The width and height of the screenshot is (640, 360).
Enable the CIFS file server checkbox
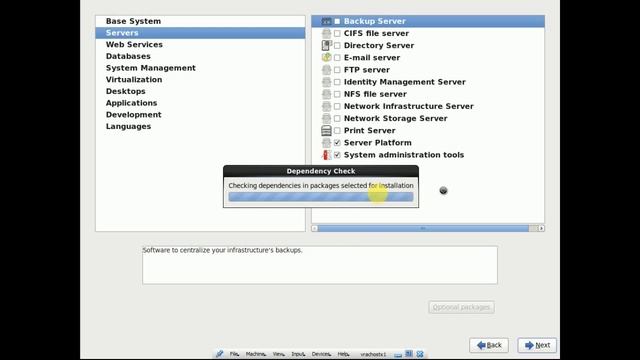tap(337, 33)
